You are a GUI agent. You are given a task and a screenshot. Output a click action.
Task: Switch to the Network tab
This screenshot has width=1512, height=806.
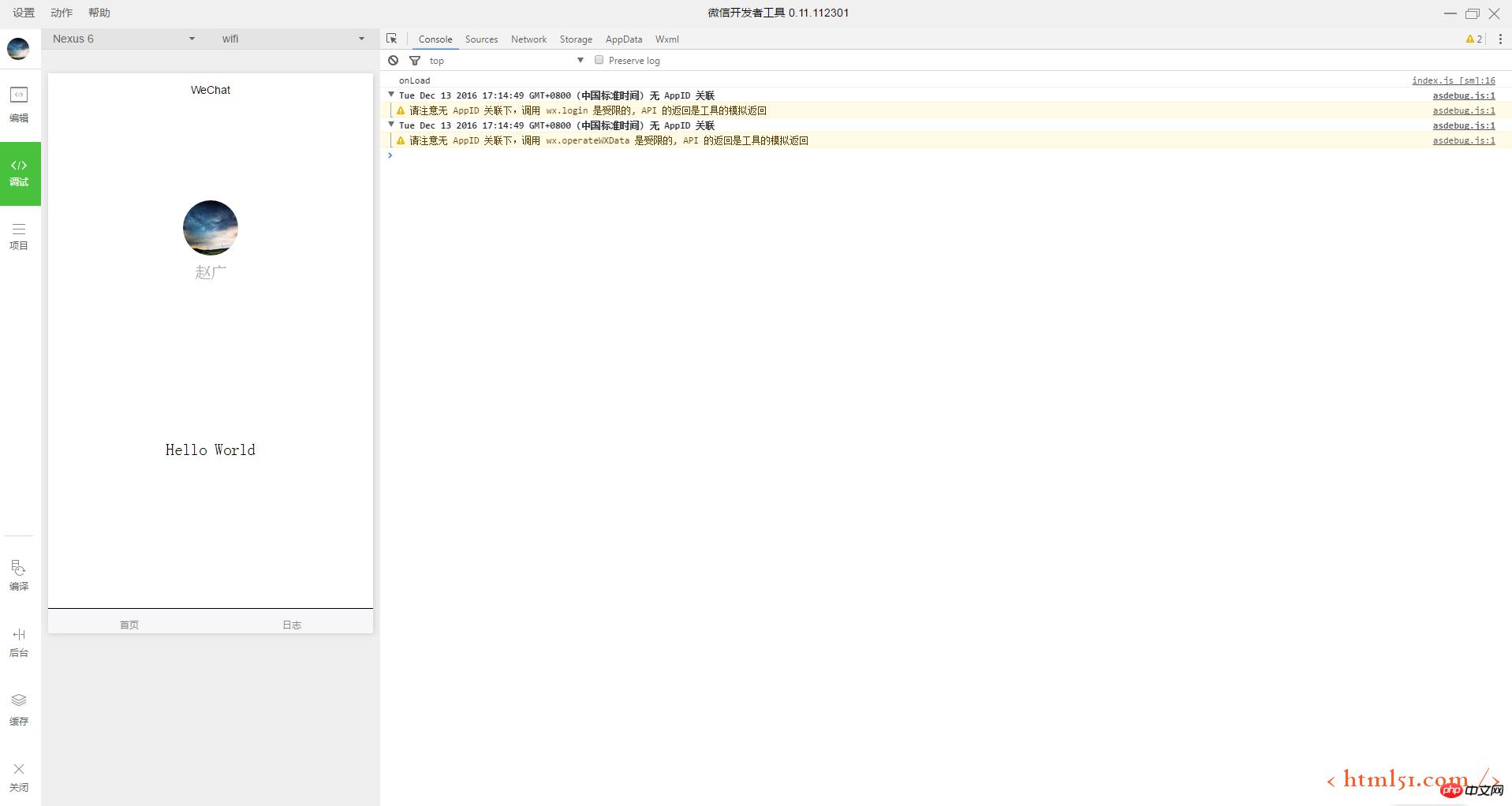528,39
